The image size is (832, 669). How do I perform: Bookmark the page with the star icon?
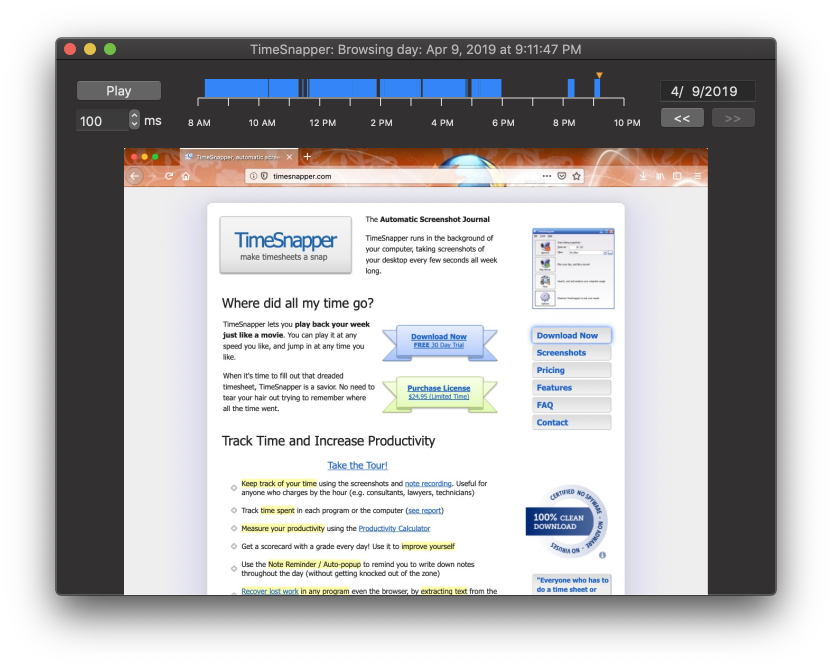577,175
